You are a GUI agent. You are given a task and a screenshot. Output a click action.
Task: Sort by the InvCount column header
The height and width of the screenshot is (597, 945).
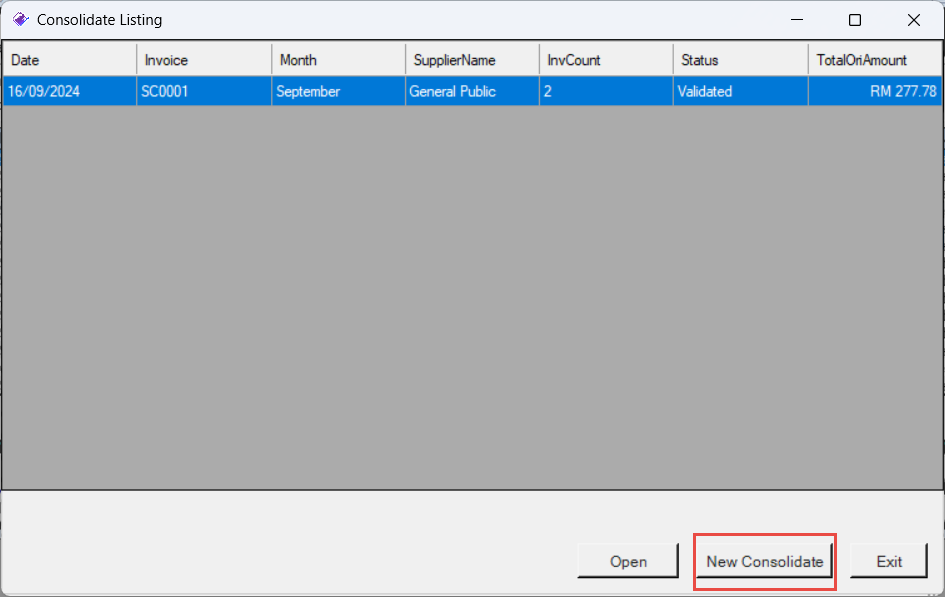coord(606,60)
